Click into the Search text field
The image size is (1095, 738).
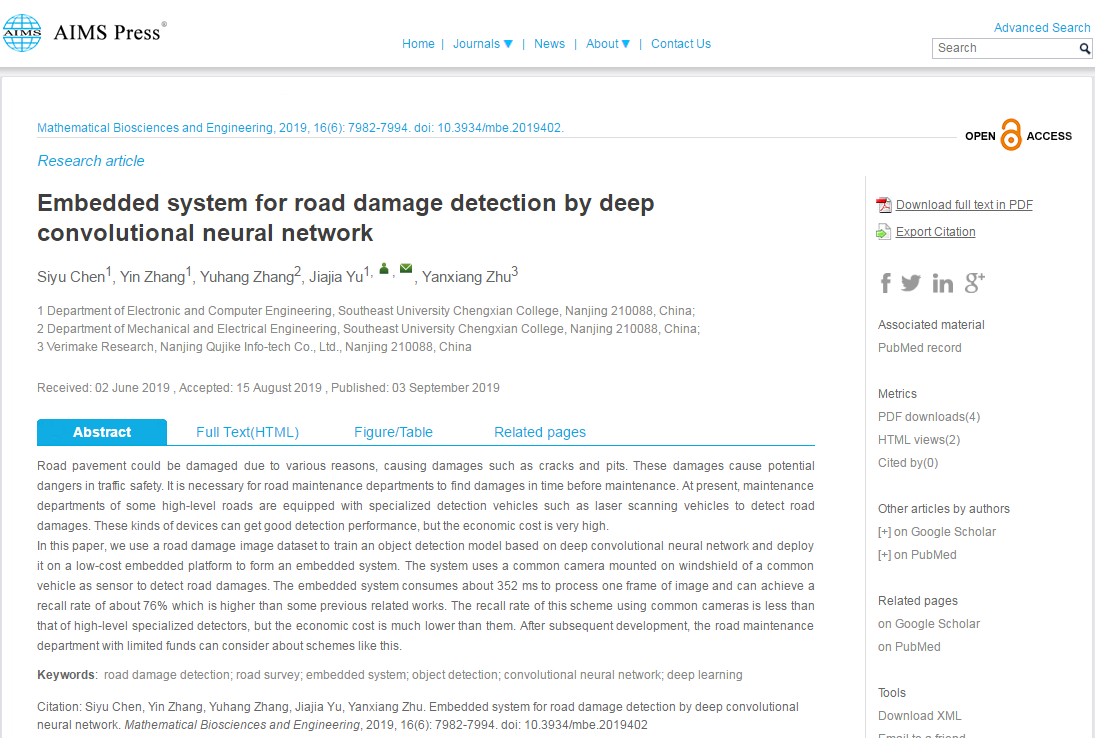pyautogui.click(x=1003, y=48)
